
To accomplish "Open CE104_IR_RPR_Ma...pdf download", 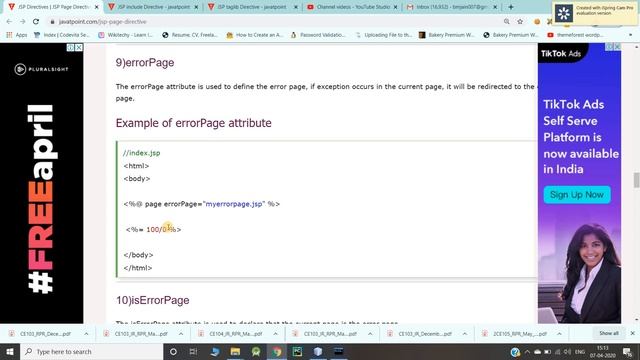I will click(x=231, y=334).
